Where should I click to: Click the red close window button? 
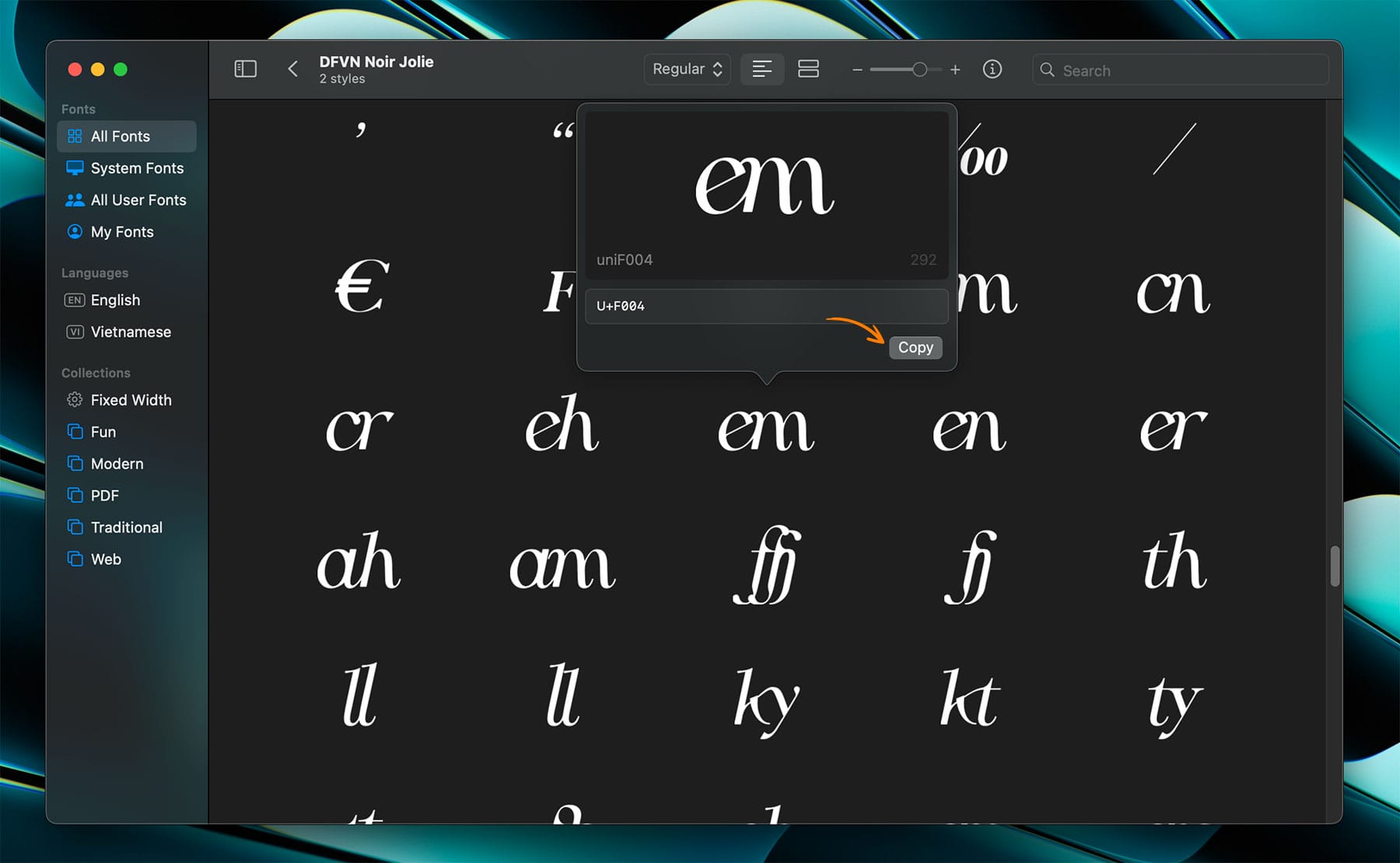75,69
